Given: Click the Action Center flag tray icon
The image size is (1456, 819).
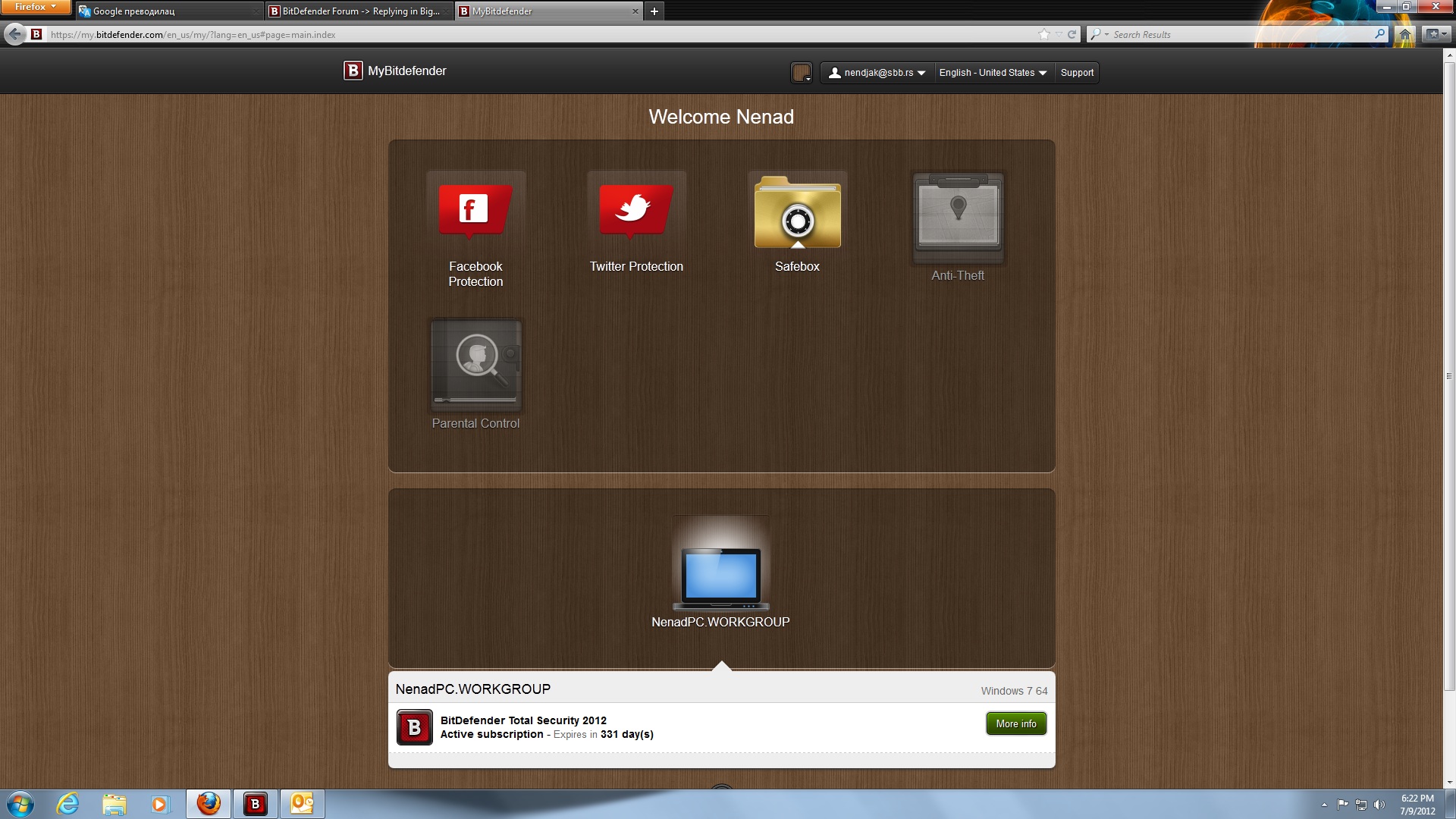Looking at the screenshot, I should [1342, 805].
